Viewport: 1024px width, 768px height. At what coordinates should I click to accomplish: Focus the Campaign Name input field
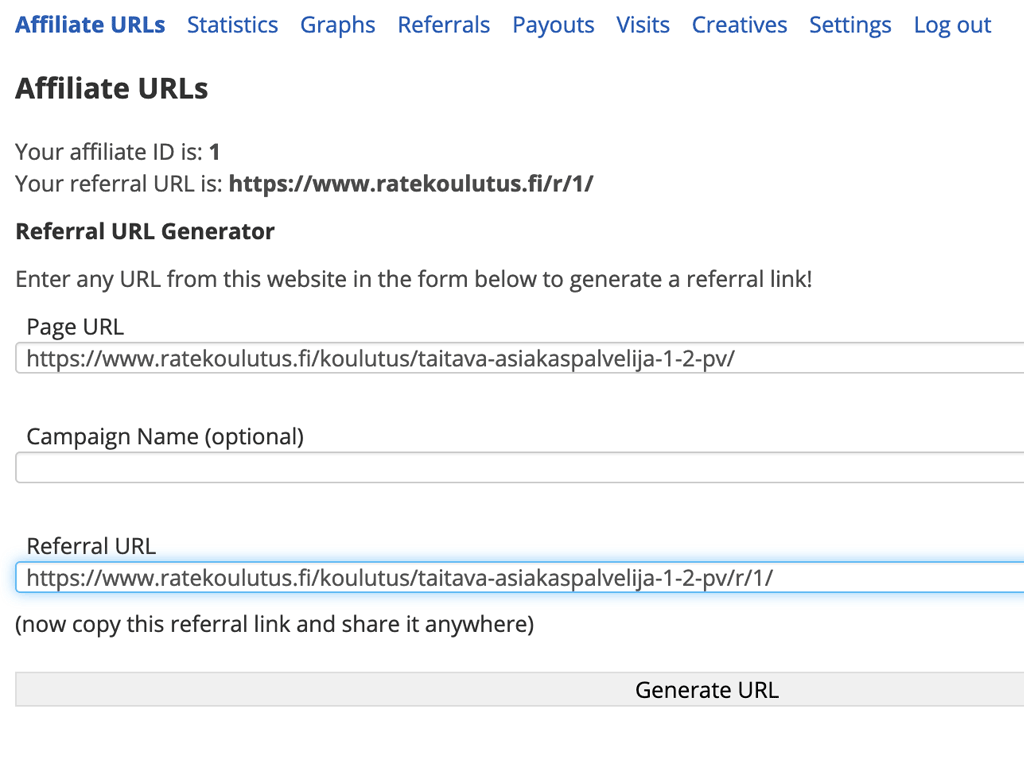(520, 468)
